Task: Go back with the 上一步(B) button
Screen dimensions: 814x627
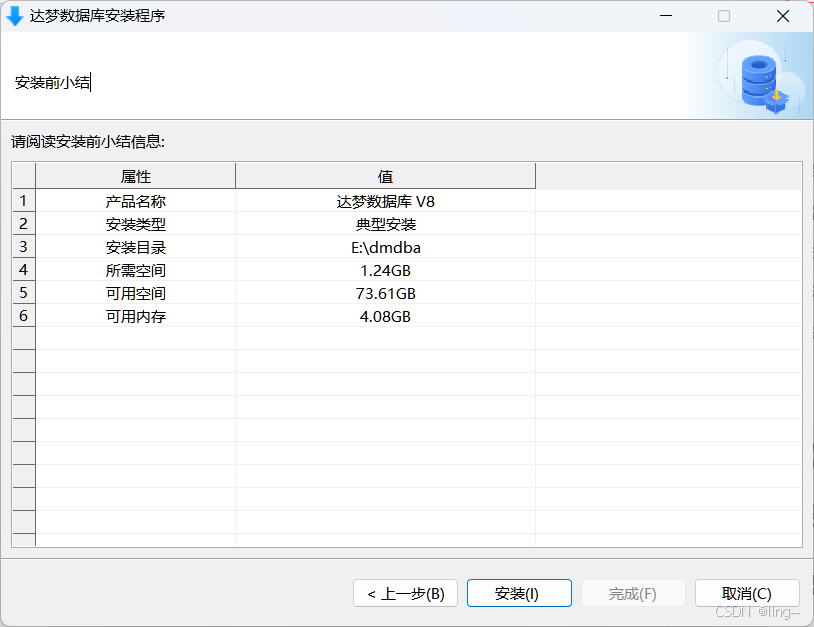Action: point(405,593)
